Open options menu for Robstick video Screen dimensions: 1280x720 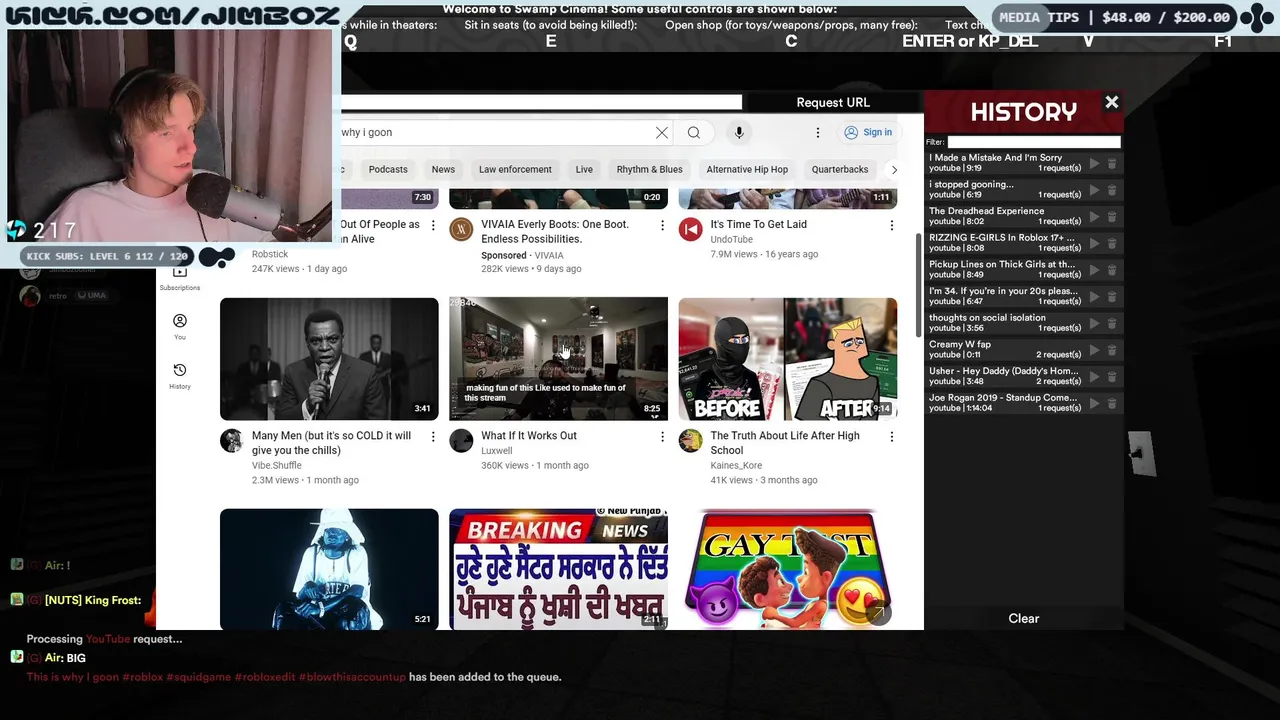[433, 225]
